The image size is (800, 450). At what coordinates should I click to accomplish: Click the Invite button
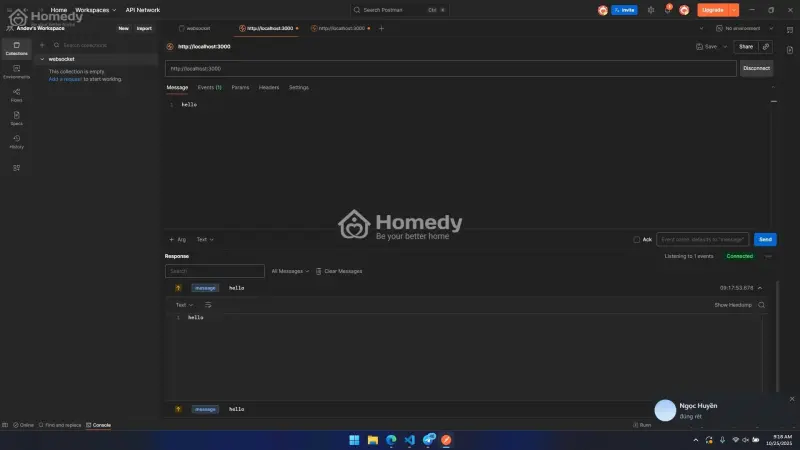click(624, 10)
